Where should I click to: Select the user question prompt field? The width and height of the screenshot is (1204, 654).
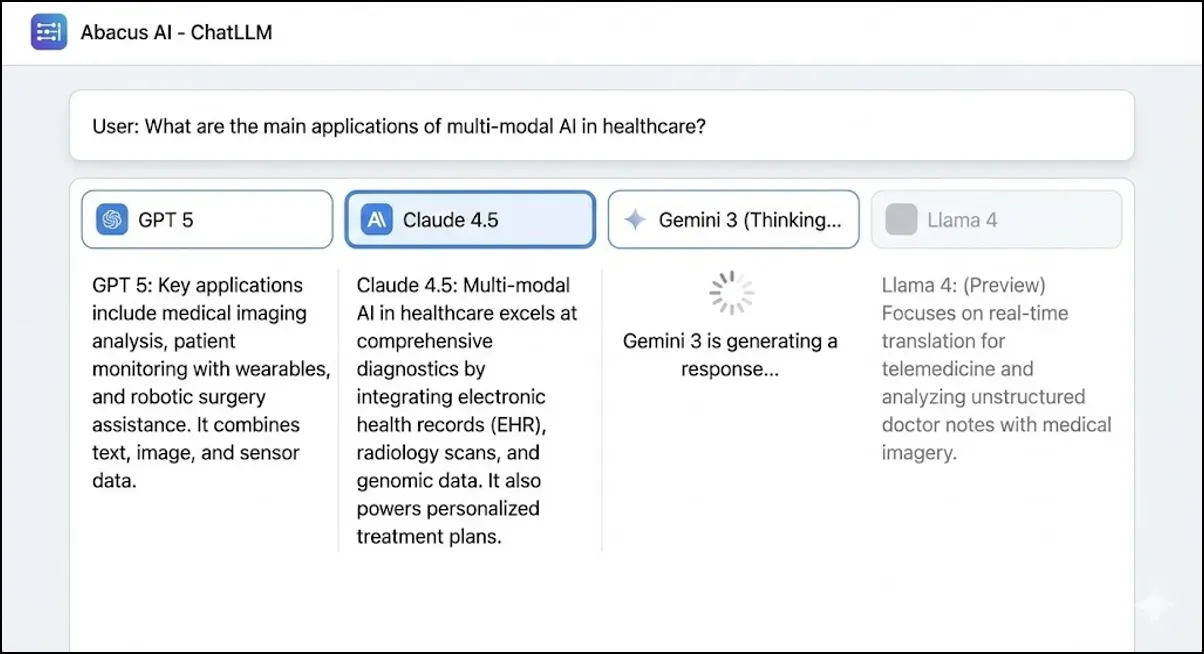[602, 126]
